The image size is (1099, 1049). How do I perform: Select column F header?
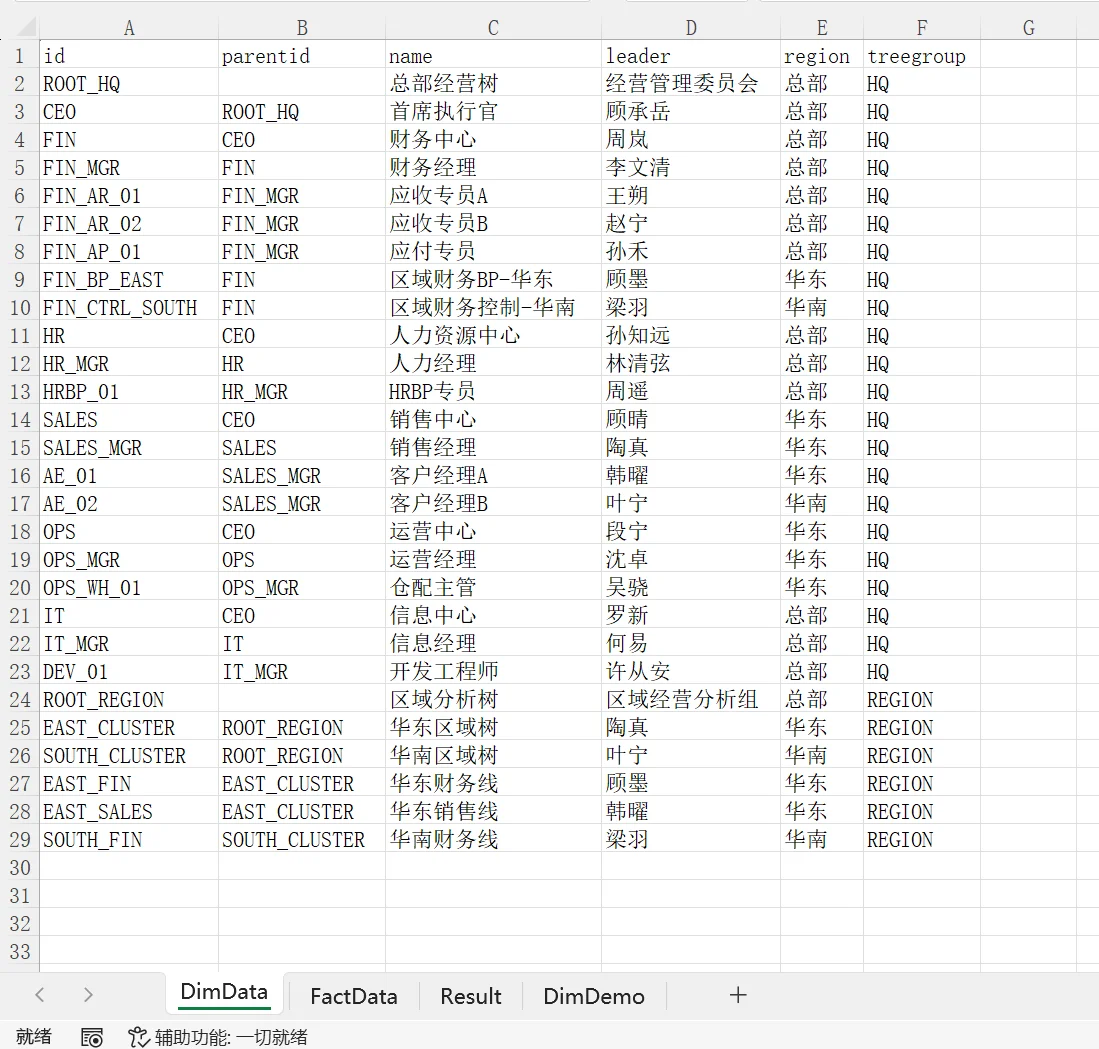(922, 28)
